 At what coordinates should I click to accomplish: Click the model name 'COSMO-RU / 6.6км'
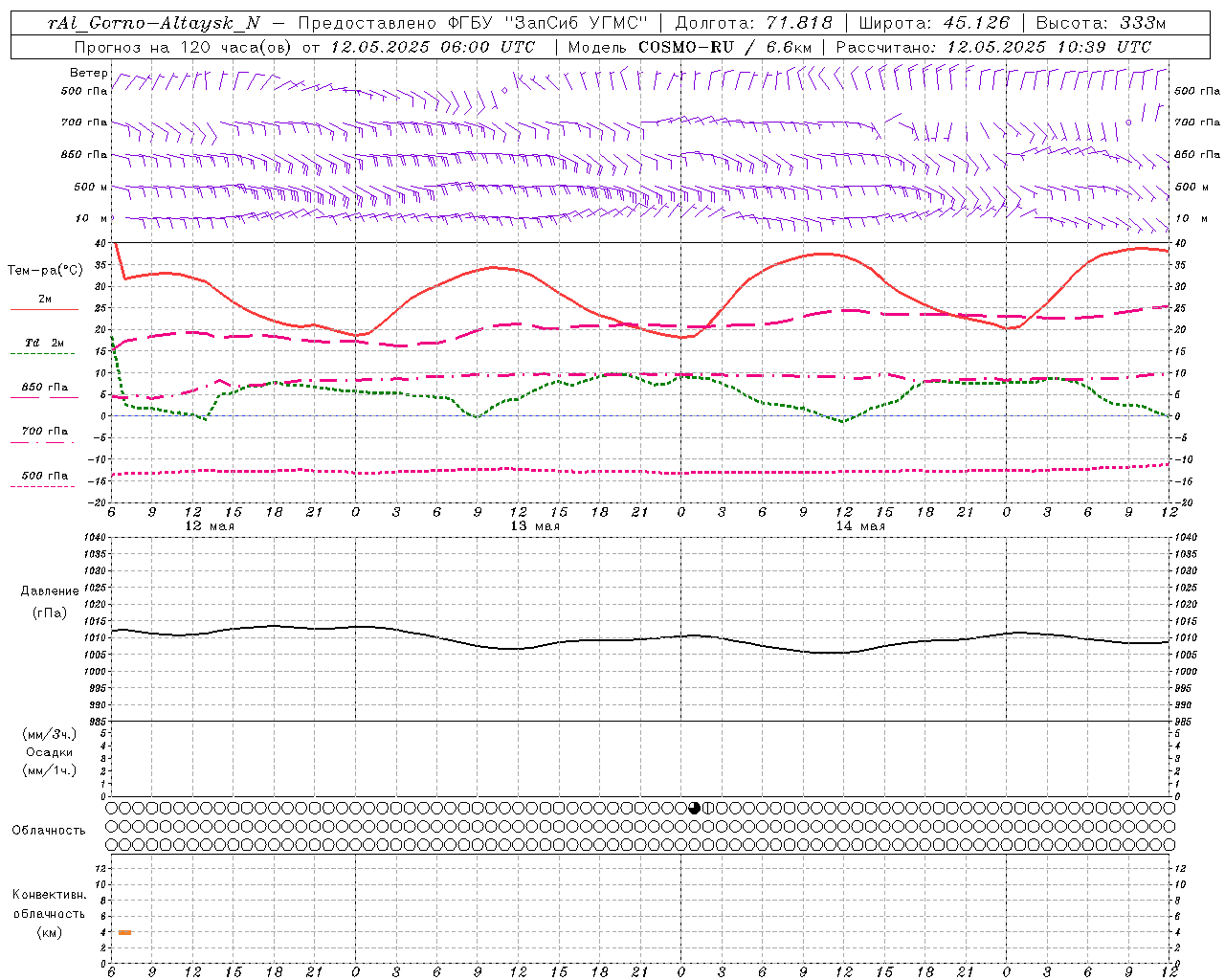(x=724, y=47)
